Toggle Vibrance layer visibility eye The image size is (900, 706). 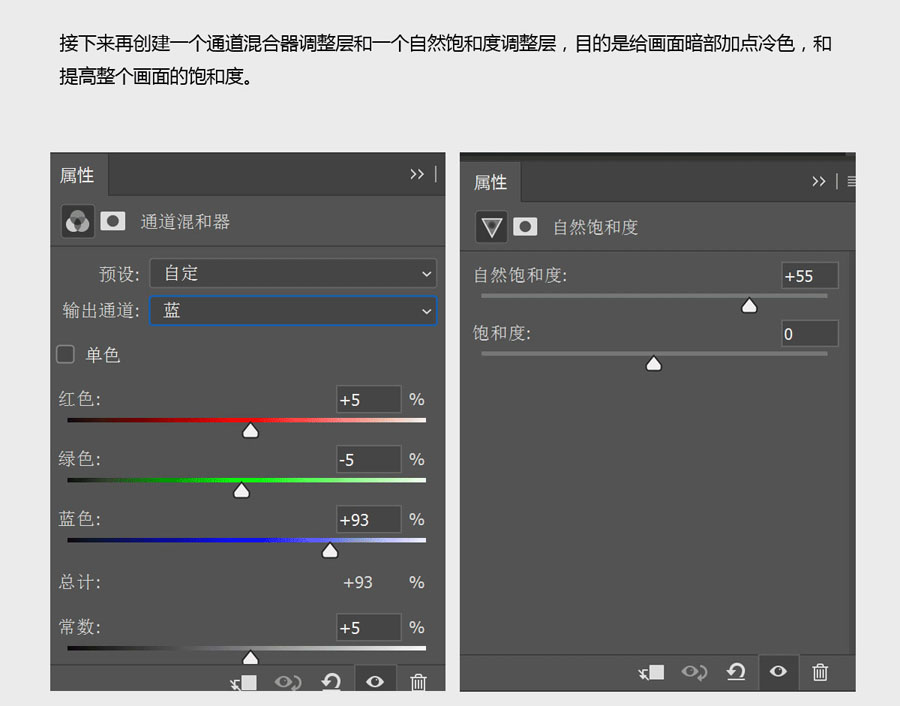778,672
